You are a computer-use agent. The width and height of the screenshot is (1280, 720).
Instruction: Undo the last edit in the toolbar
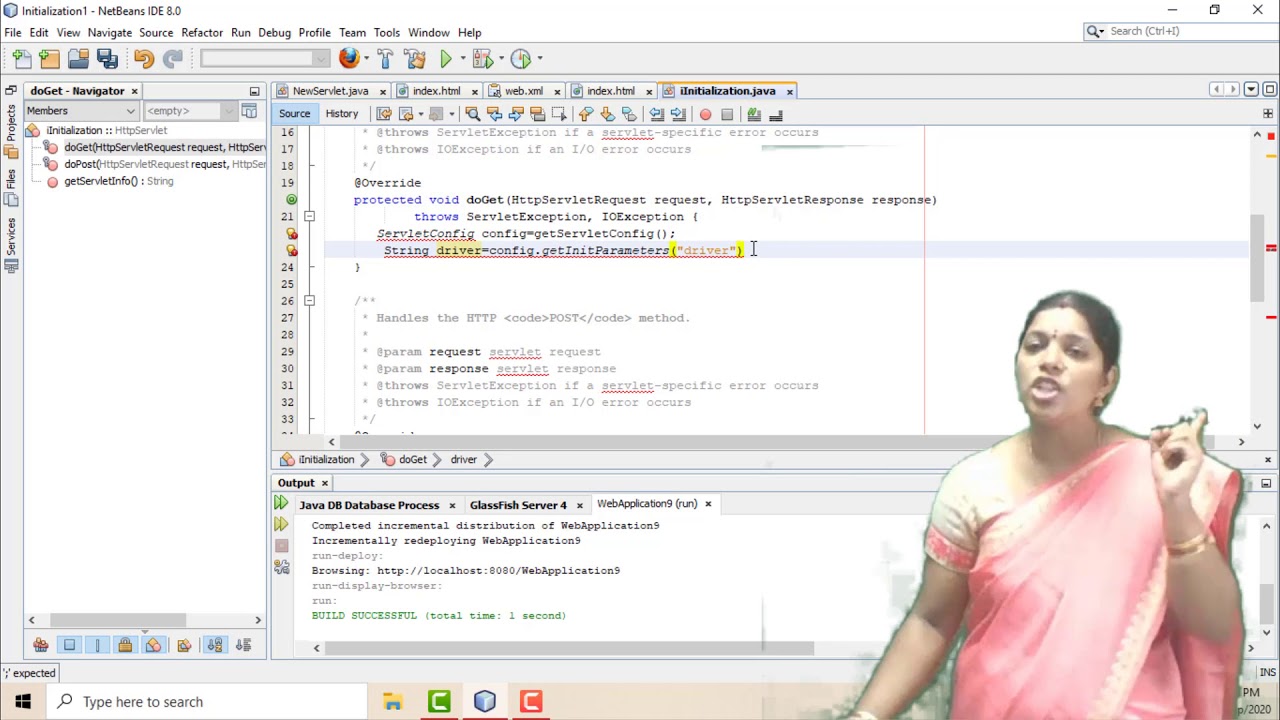point(143,59)
